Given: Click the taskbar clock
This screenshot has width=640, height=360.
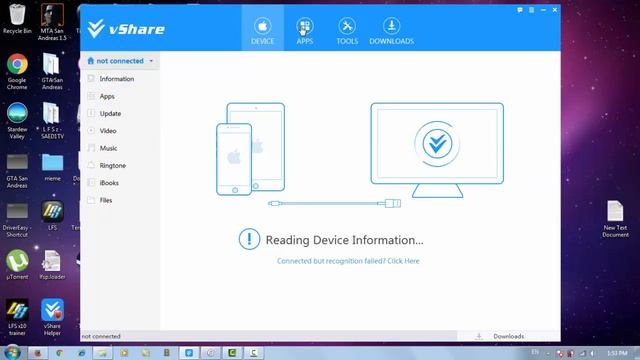Looking at the screenshot, I should 617,353.
